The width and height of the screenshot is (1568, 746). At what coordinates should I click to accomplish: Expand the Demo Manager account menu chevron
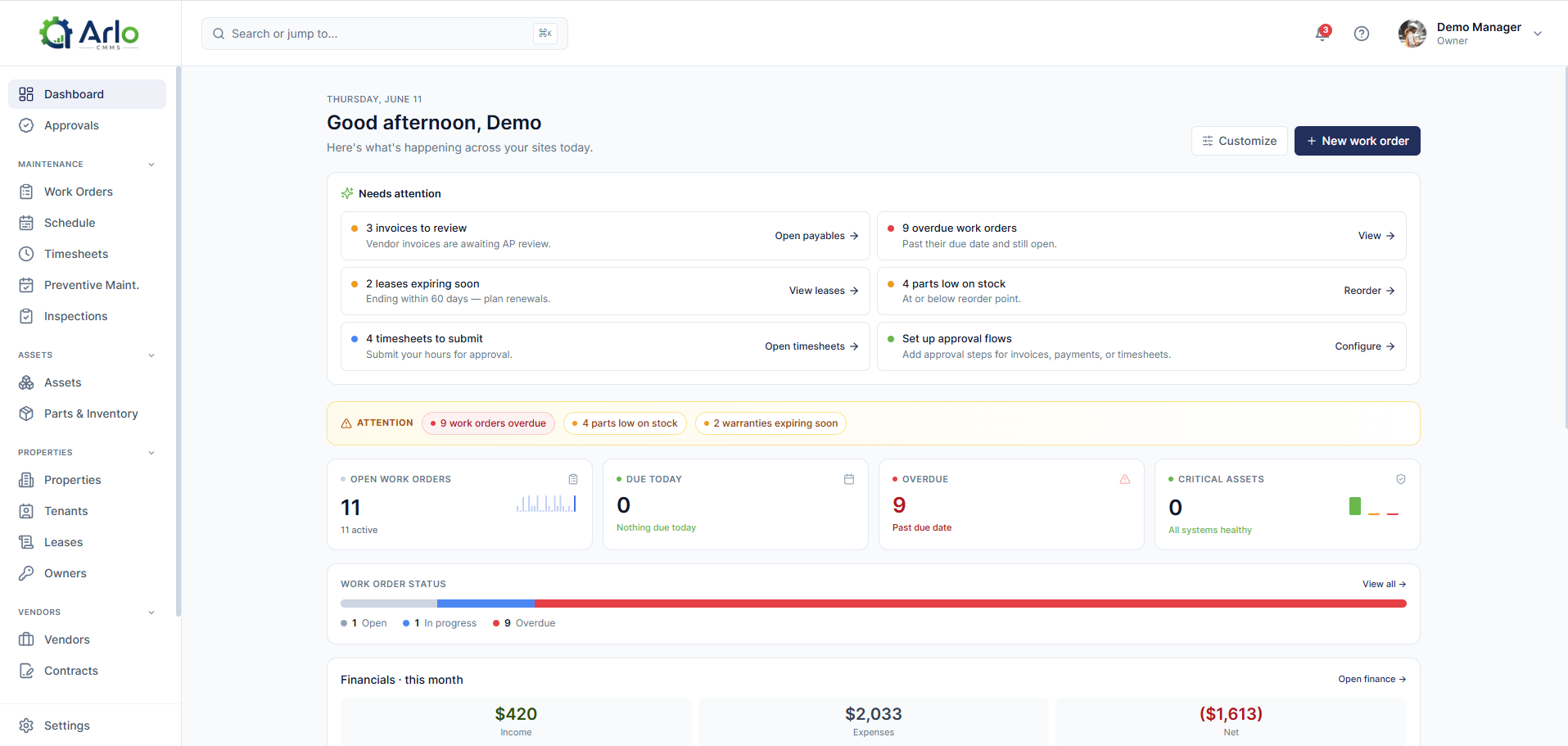coord(1538,34)
